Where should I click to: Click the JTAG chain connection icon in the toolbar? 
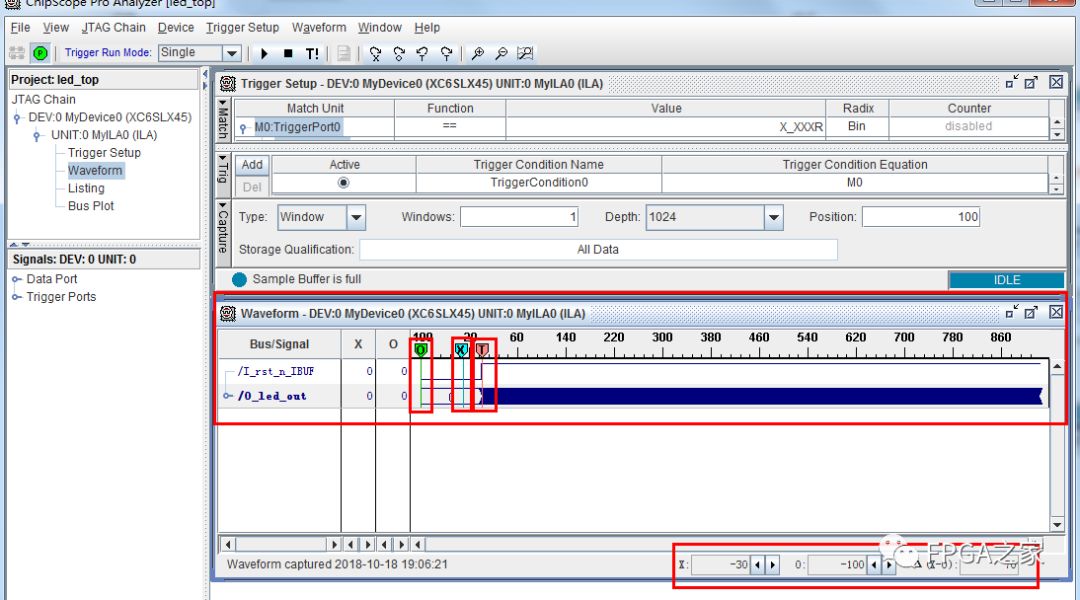(17, 53)
